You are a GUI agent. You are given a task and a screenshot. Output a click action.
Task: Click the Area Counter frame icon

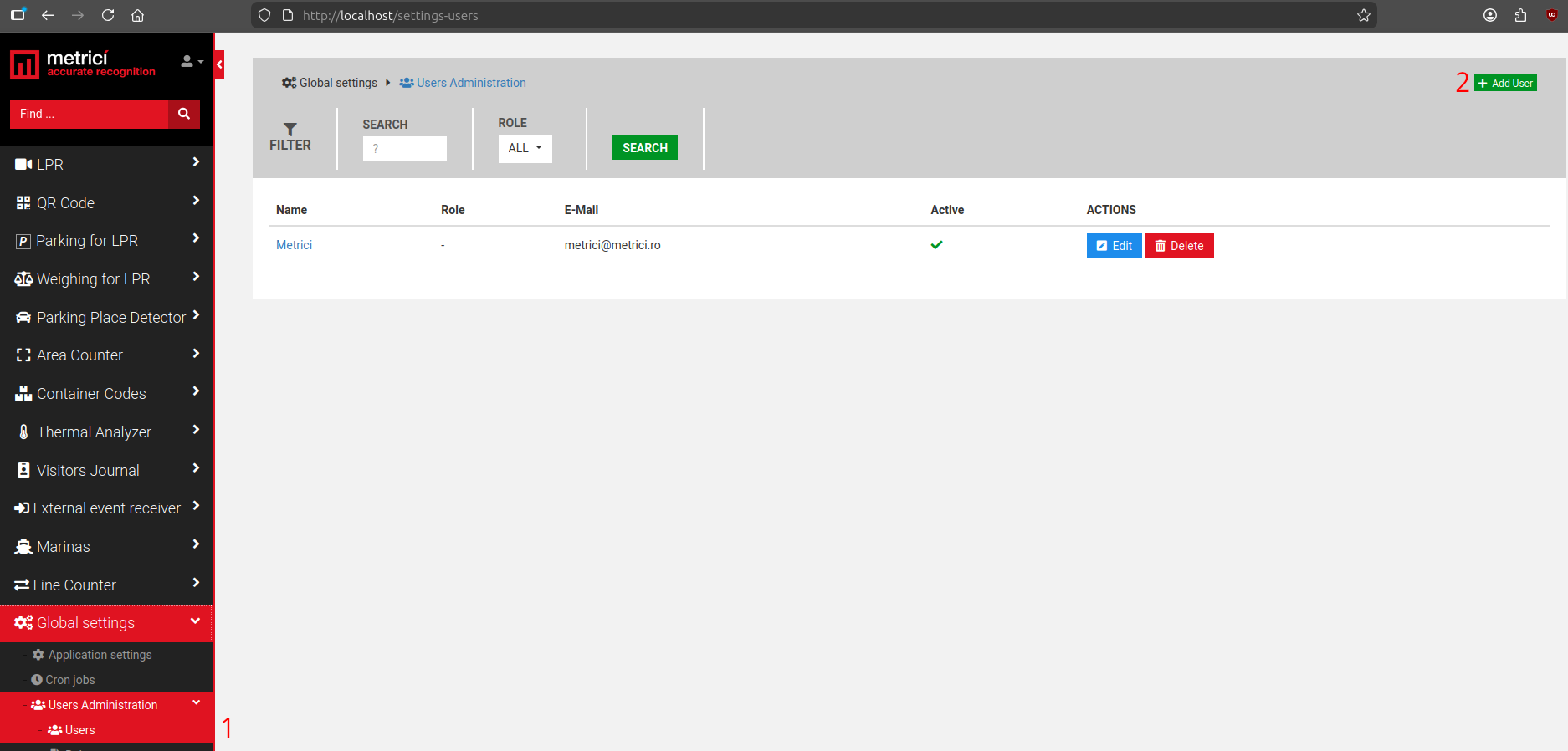[23, 355]
